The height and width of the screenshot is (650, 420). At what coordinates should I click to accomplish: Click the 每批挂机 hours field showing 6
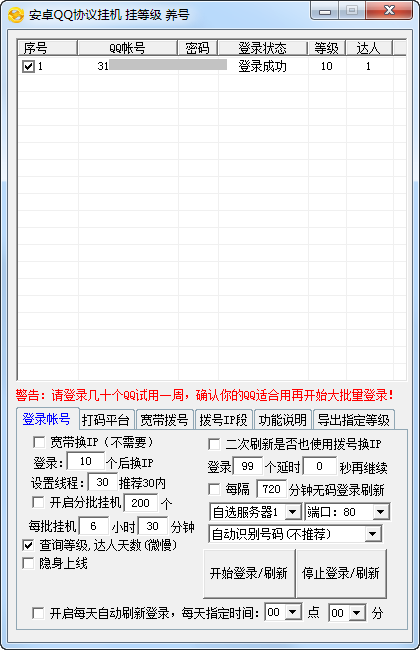click(94, 526)
